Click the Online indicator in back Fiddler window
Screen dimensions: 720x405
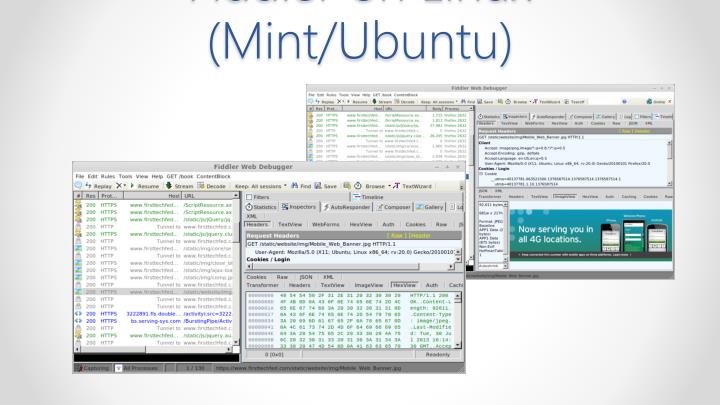click(x=656, y=101)
